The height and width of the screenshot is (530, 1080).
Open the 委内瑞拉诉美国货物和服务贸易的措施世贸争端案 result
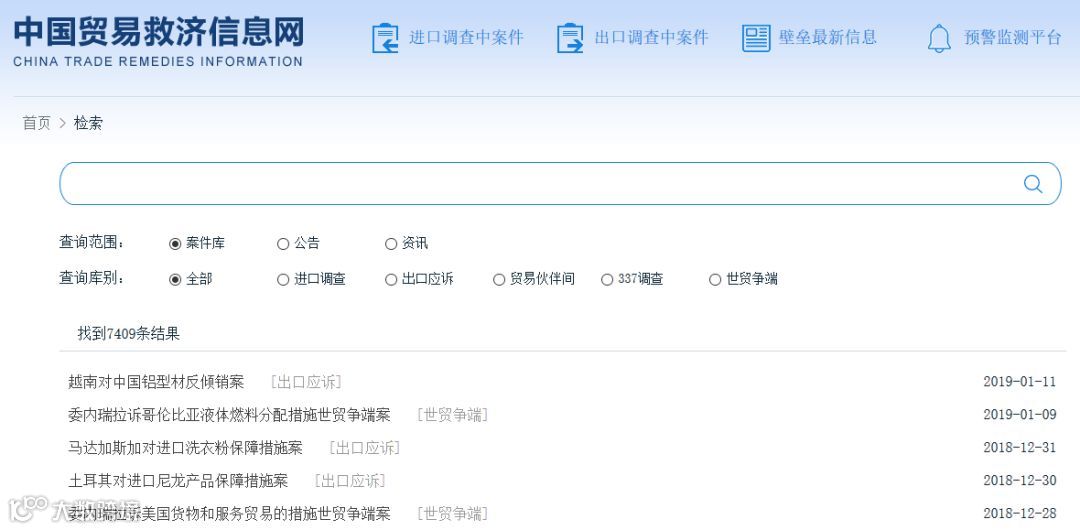(229, 514)
